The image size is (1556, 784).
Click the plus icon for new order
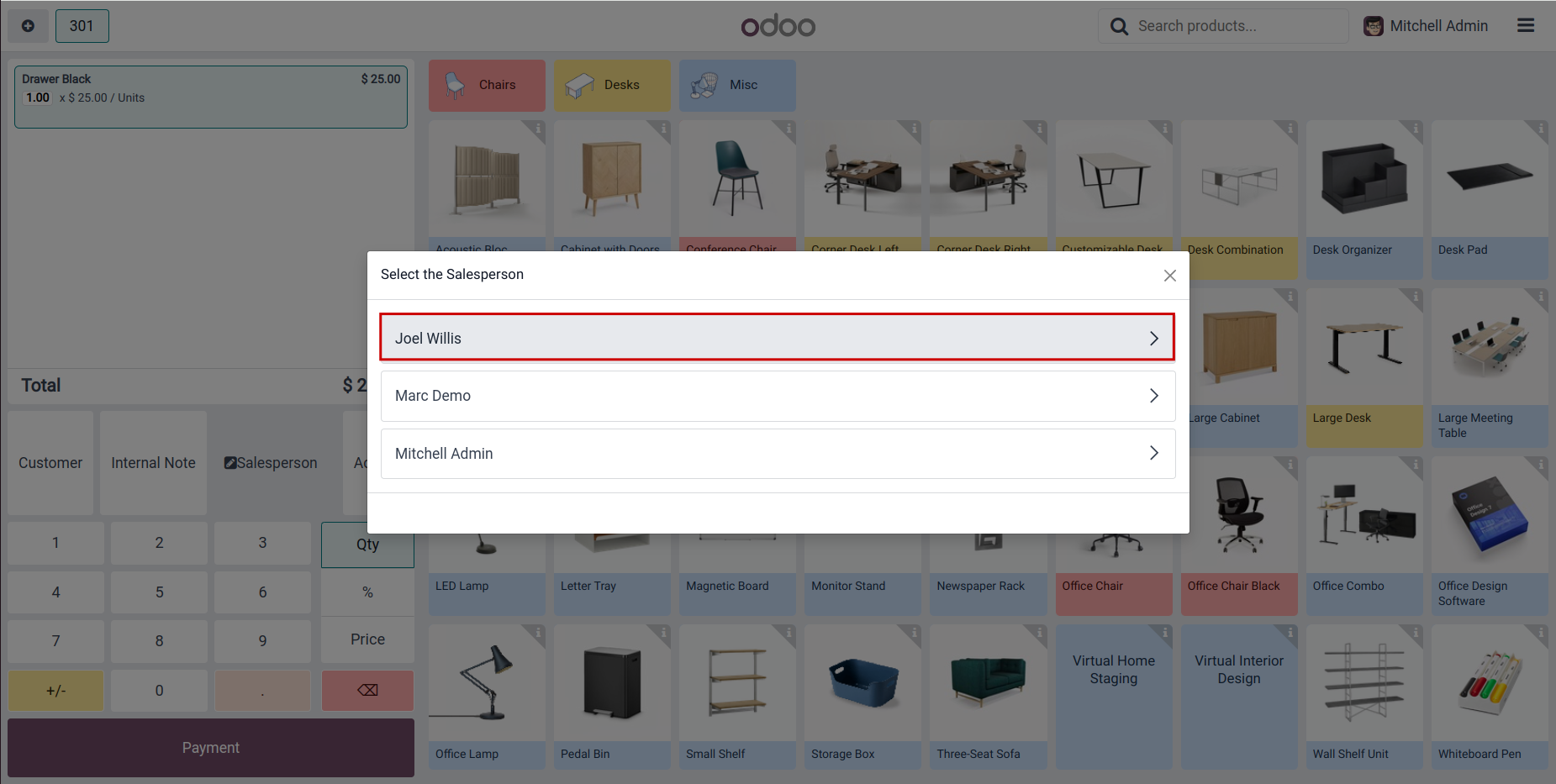(x=28, y=26)
